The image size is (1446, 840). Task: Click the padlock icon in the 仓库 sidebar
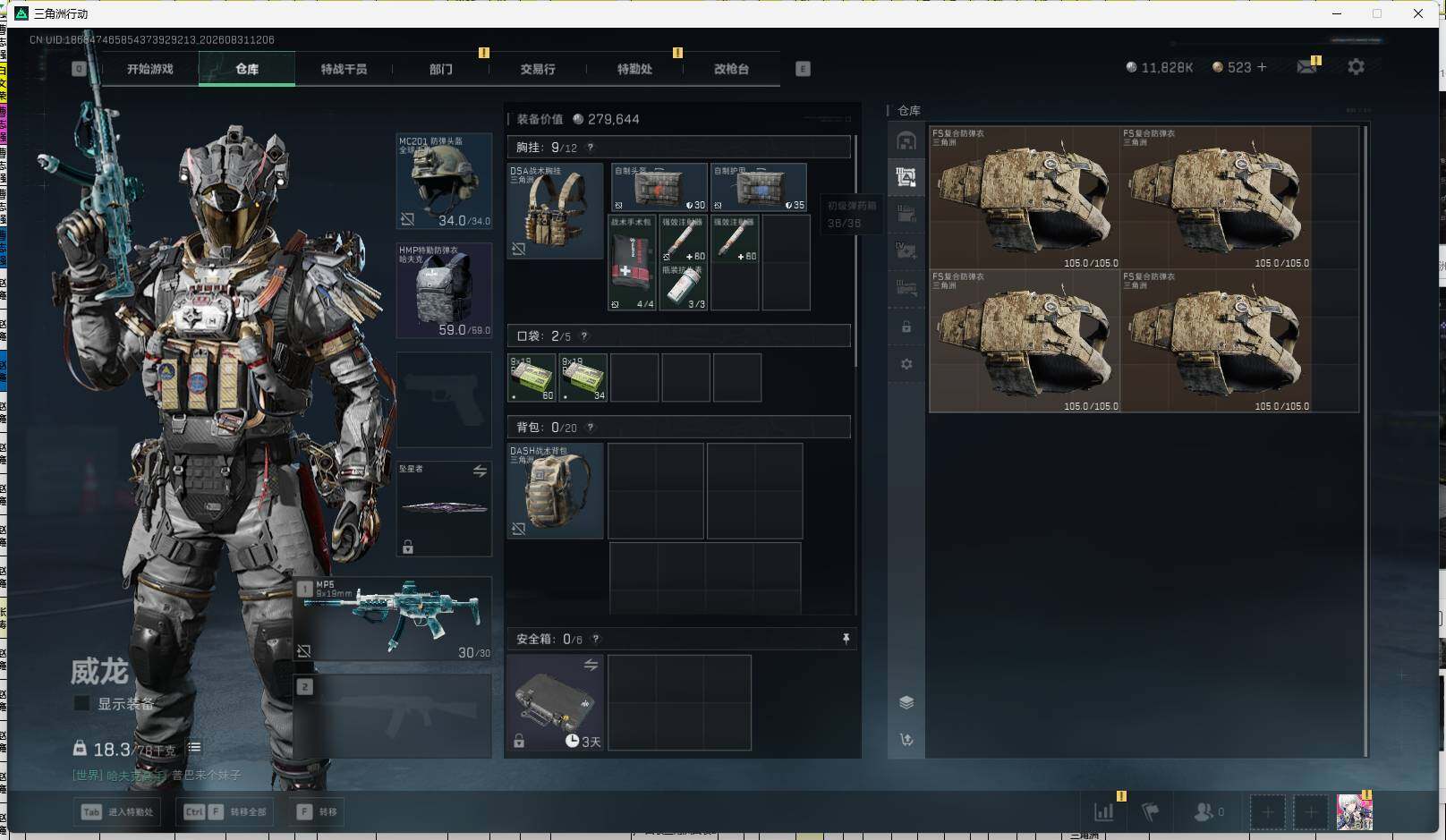point(906,327)
